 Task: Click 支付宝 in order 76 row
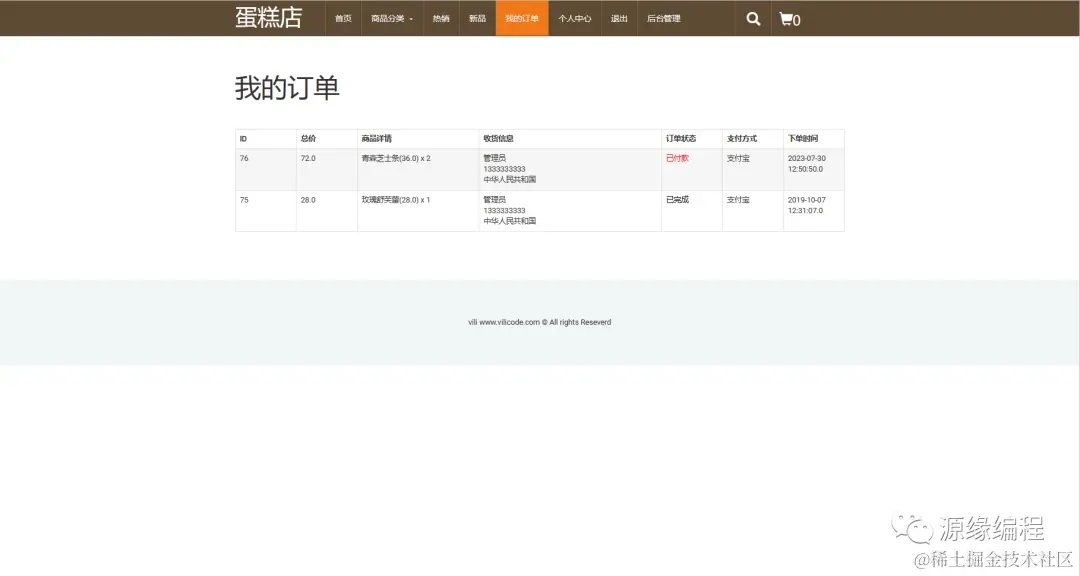coord(738,158)
